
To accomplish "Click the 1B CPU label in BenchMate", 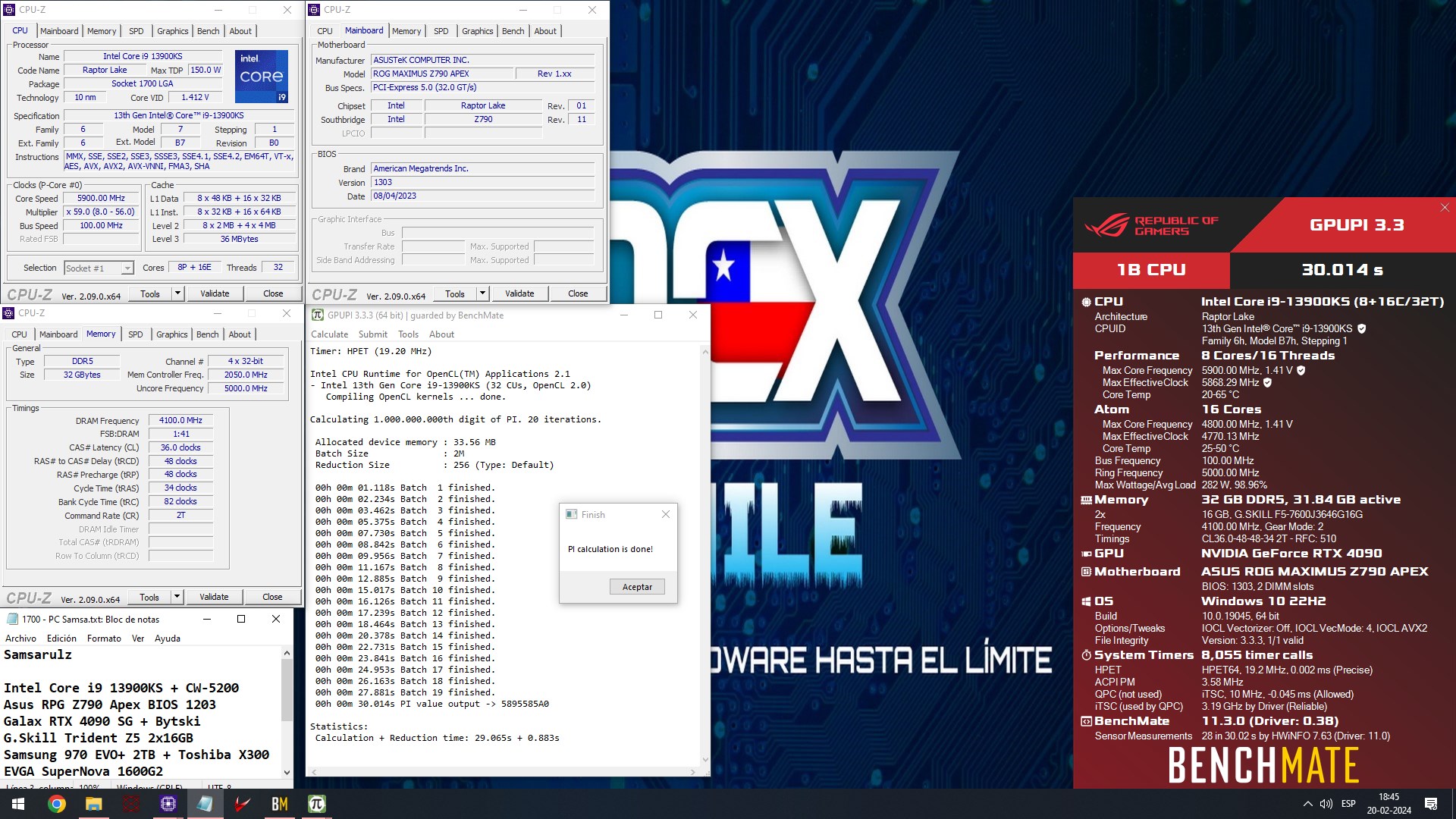I will (x=1151, y=270).
